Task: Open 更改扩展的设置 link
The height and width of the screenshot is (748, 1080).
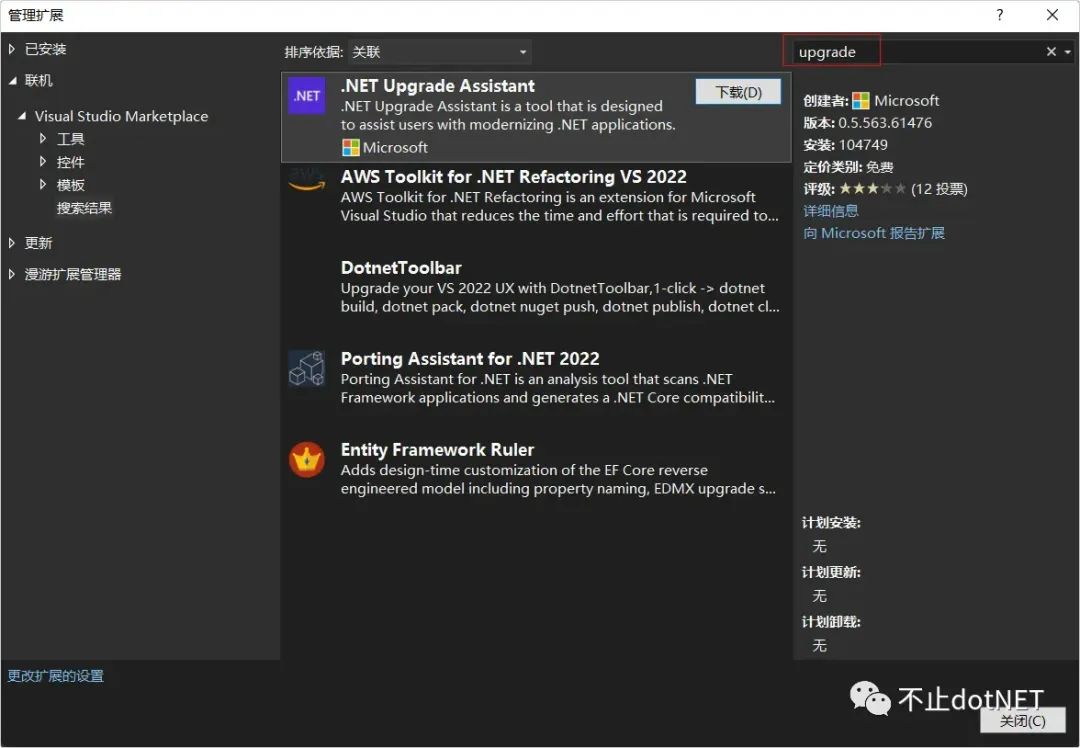Action: pyautogui.click(x=56, y=676)
